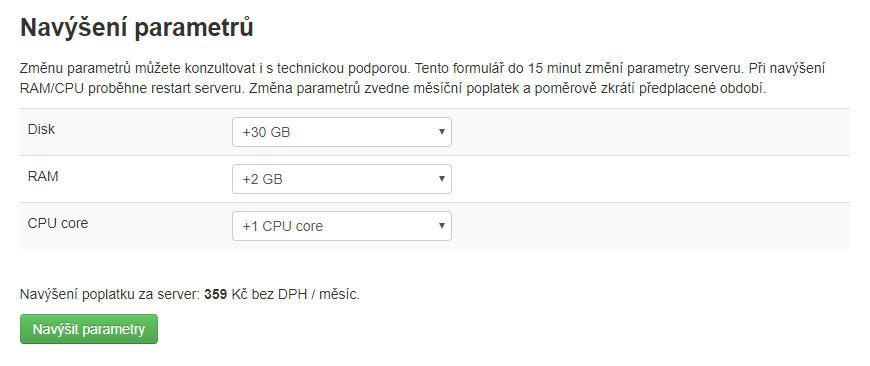The height and width of the screenshot is (366, 870).
Task: Click the green Navýšit parametry button
Action: 89,329
